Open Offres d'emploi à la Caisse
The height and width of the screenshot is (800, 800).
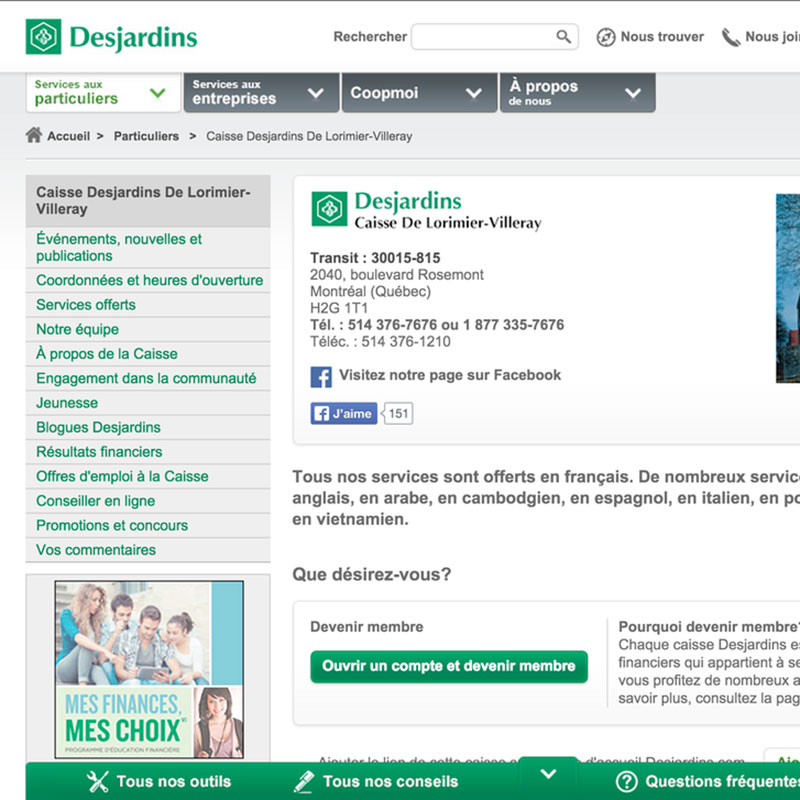pos(148,476)
